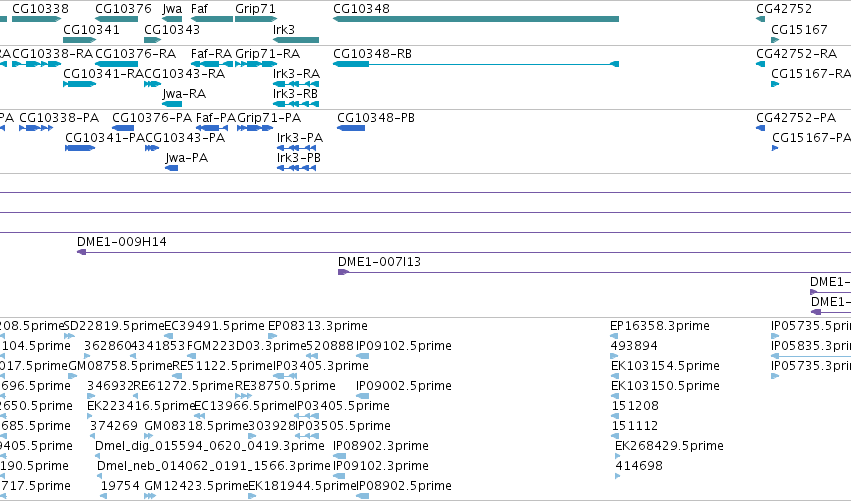Open EST EK103154.5prime

point(665,366)
